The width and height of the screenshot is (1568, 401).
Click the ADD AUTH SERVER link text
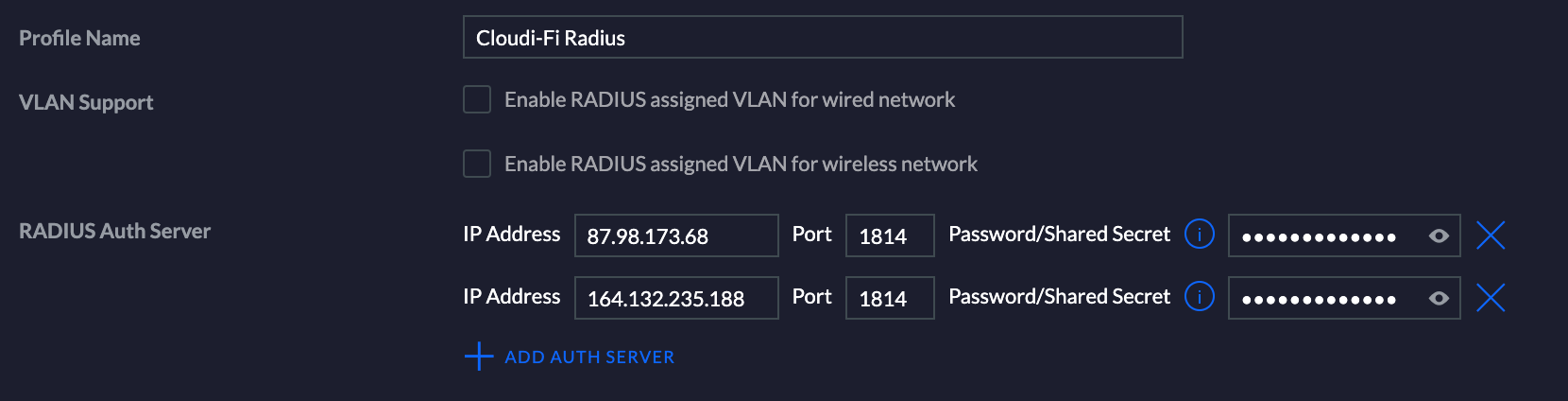[x=589, y=357]
